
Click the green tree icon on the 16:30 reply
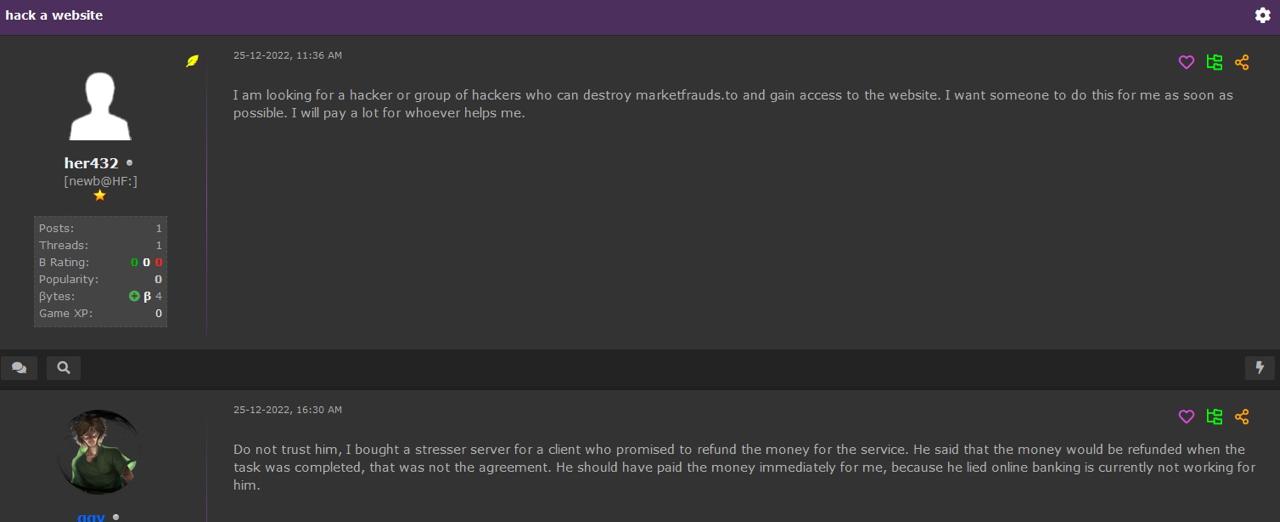pos(1214,416)
